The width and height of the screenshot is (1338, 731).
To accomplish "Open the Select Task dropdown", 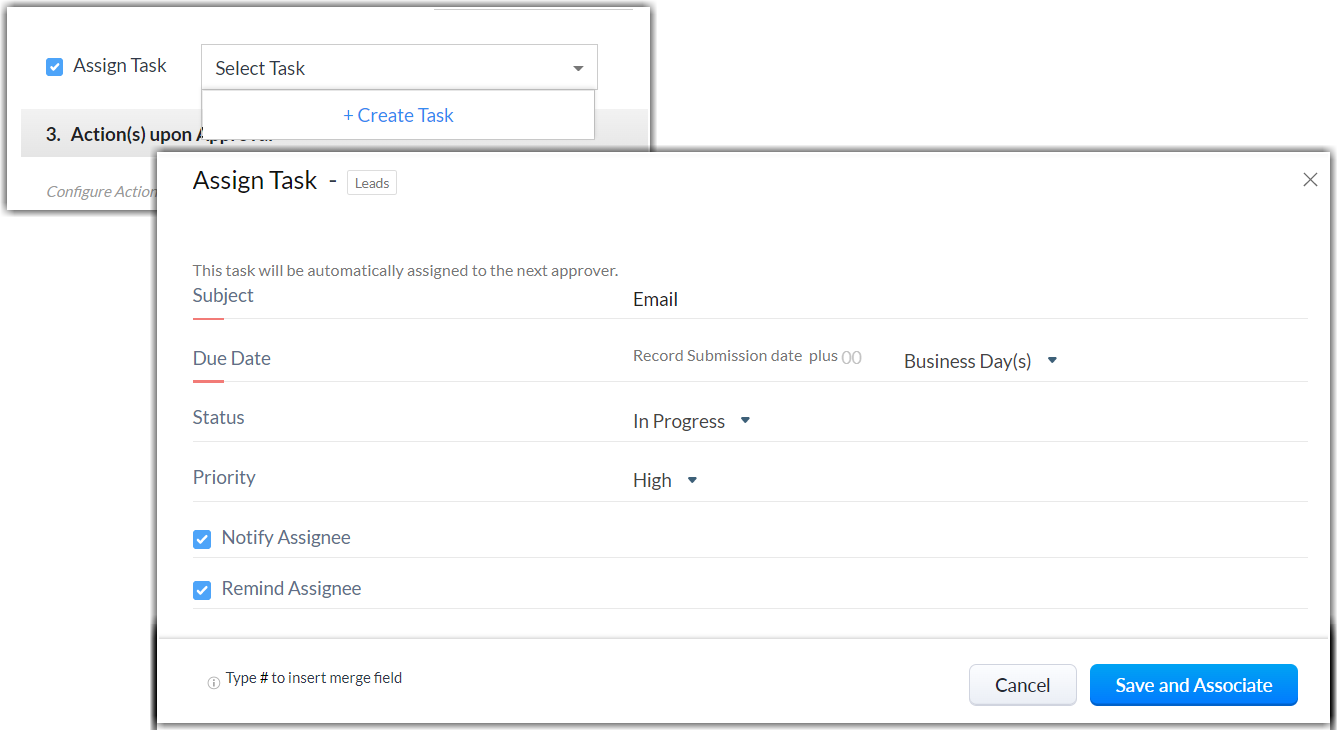I will [398, 68].
